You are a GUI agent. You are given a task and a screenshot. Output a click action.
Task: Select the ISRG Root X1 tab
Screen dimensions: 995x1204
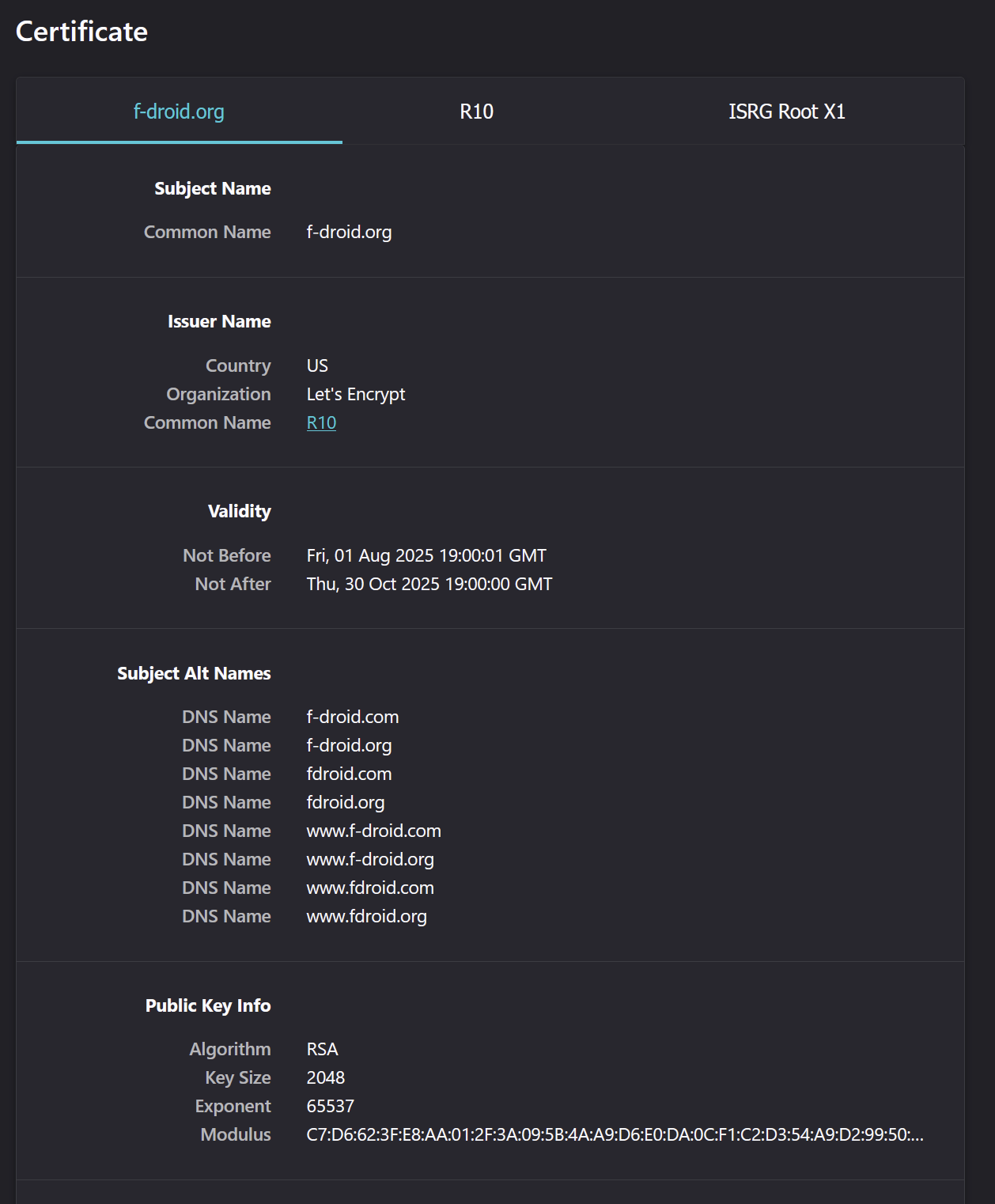coord(786,112)
